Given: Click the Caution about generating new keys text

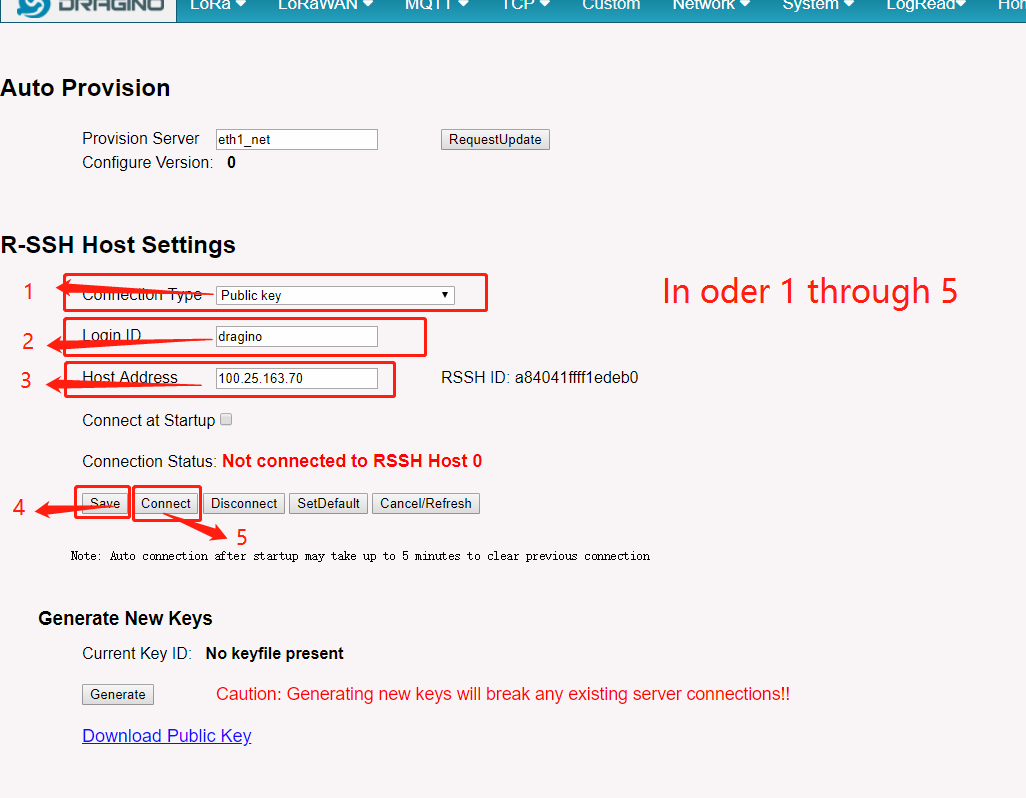Looking at the screenshot, I should point(503,694).
